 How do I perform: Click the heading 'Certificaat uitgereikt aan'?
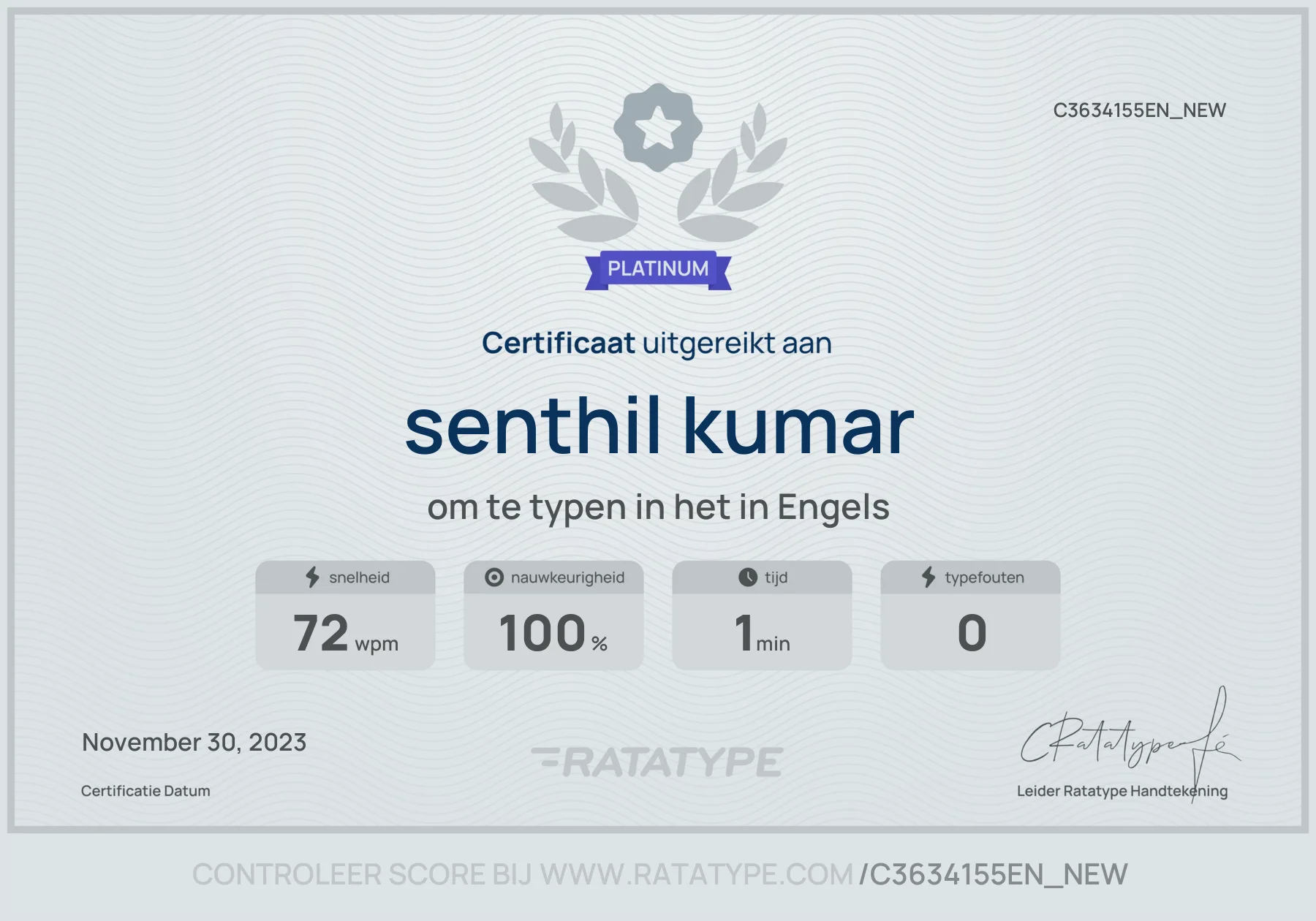tap(657, 344)
